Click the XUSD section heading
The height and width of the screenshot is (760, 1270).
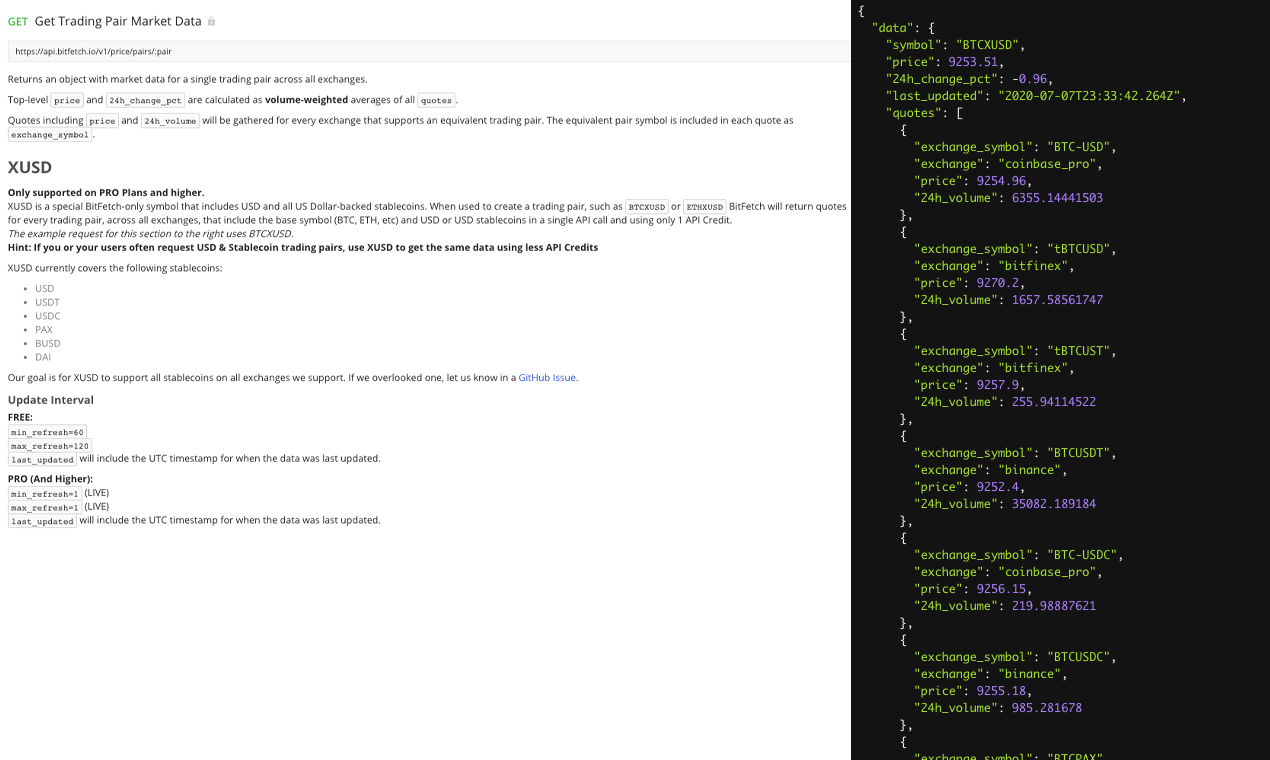tap(30, 167)
